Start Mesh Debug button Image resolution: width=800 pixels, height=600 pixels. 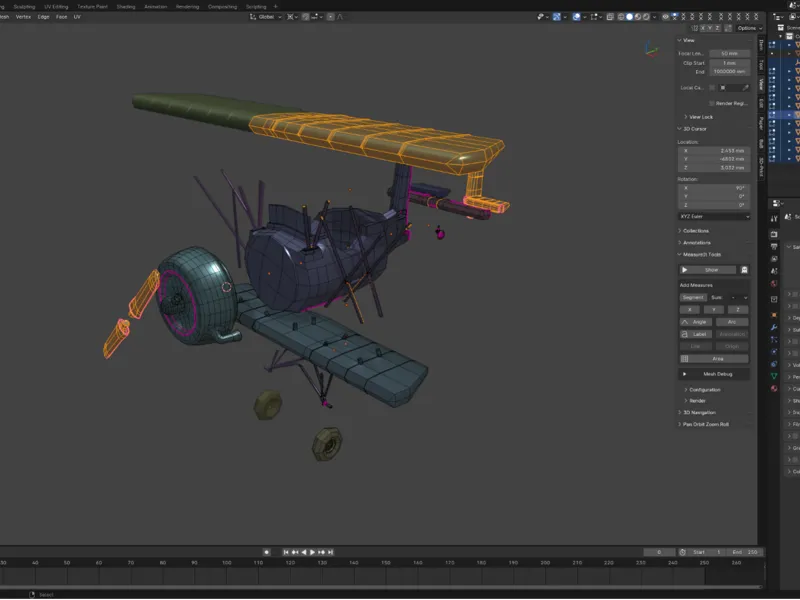tap(714, 374)
